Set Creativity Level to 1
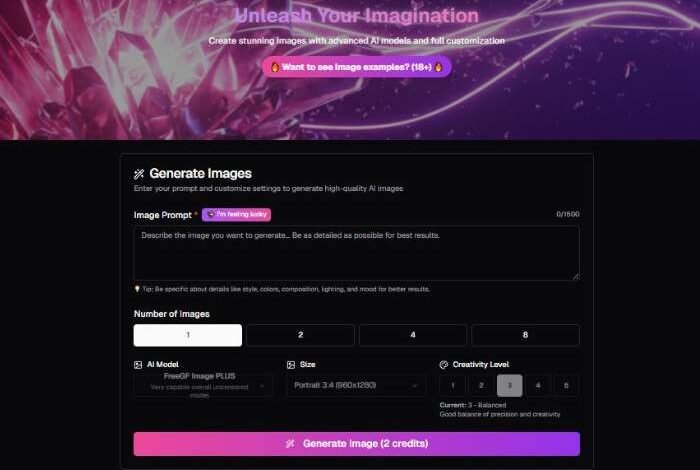Viewport: 700px width, 470px height. (453, 386)
